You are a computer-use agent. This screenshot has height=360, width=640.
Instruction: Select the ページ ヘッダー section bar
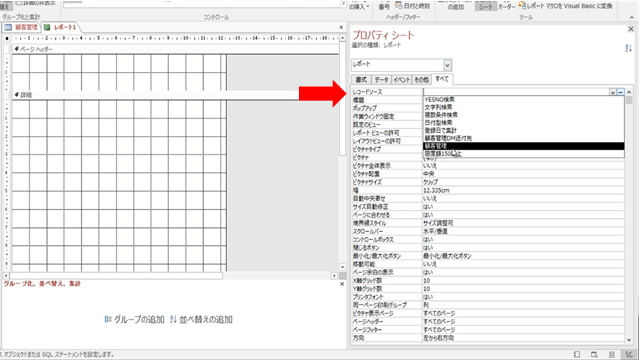pos(176,49)
